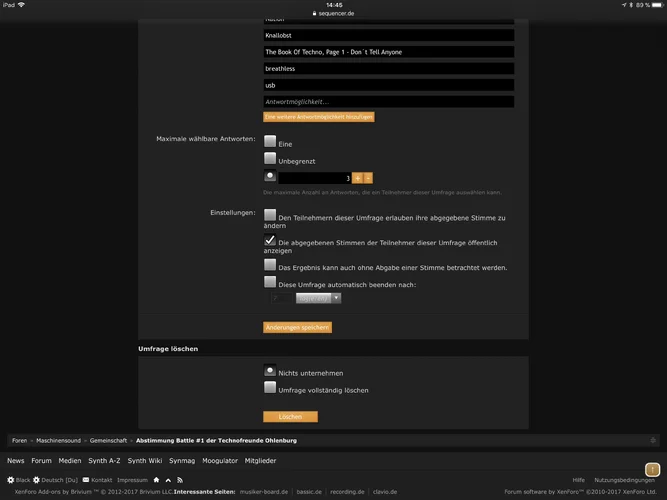Click the Black style gear icon
Image resolution: width=667 pixels, height=500 pixels.
click(x=11, y=480)
